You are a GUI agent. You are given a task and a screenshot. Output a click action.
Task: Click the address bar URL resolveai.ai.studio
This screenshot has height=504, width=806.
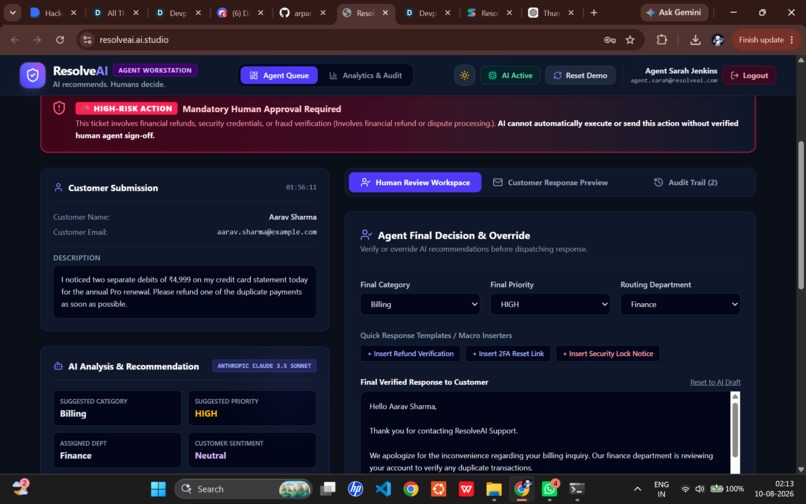(134, 40)
